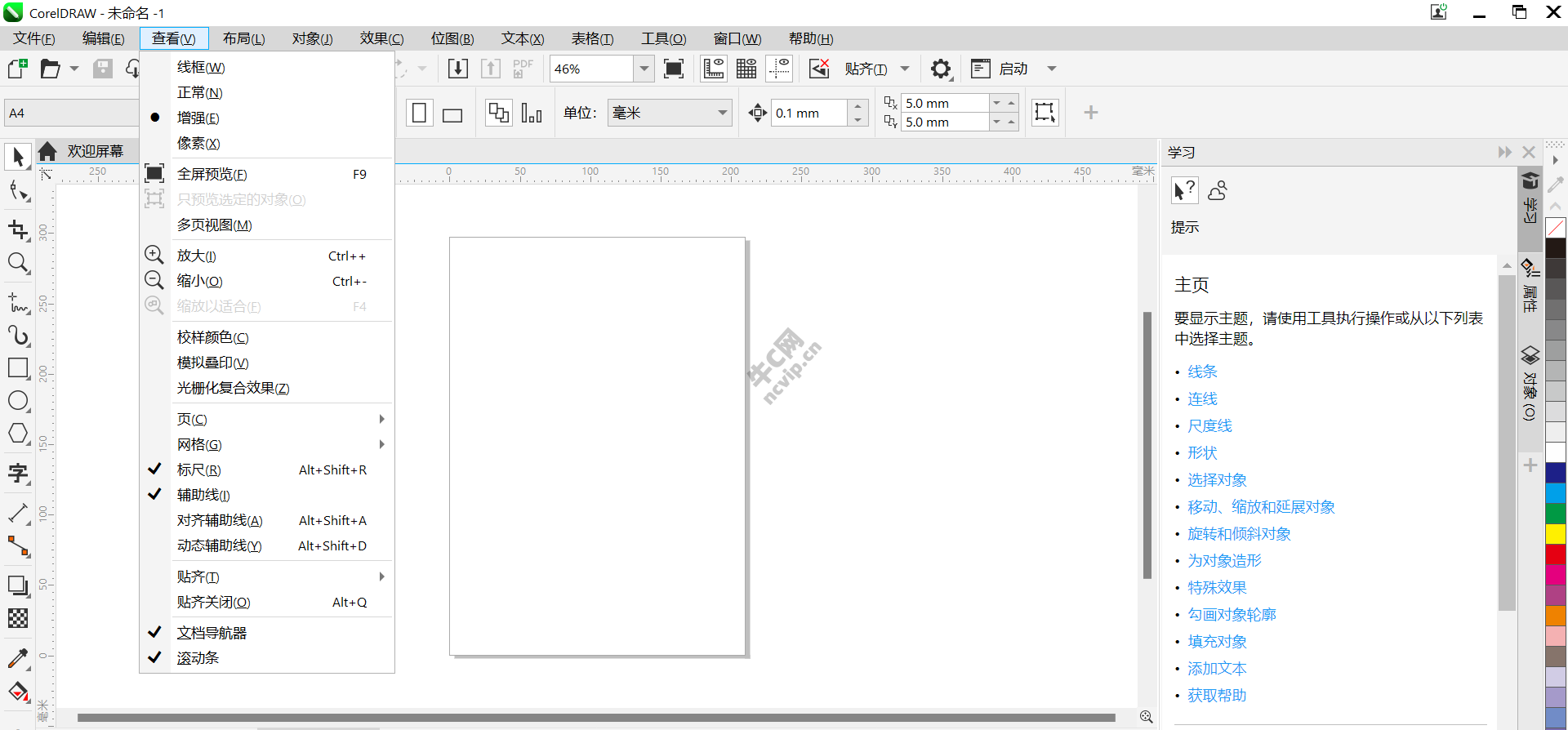Open the Options gear icon

click(941, 69)
